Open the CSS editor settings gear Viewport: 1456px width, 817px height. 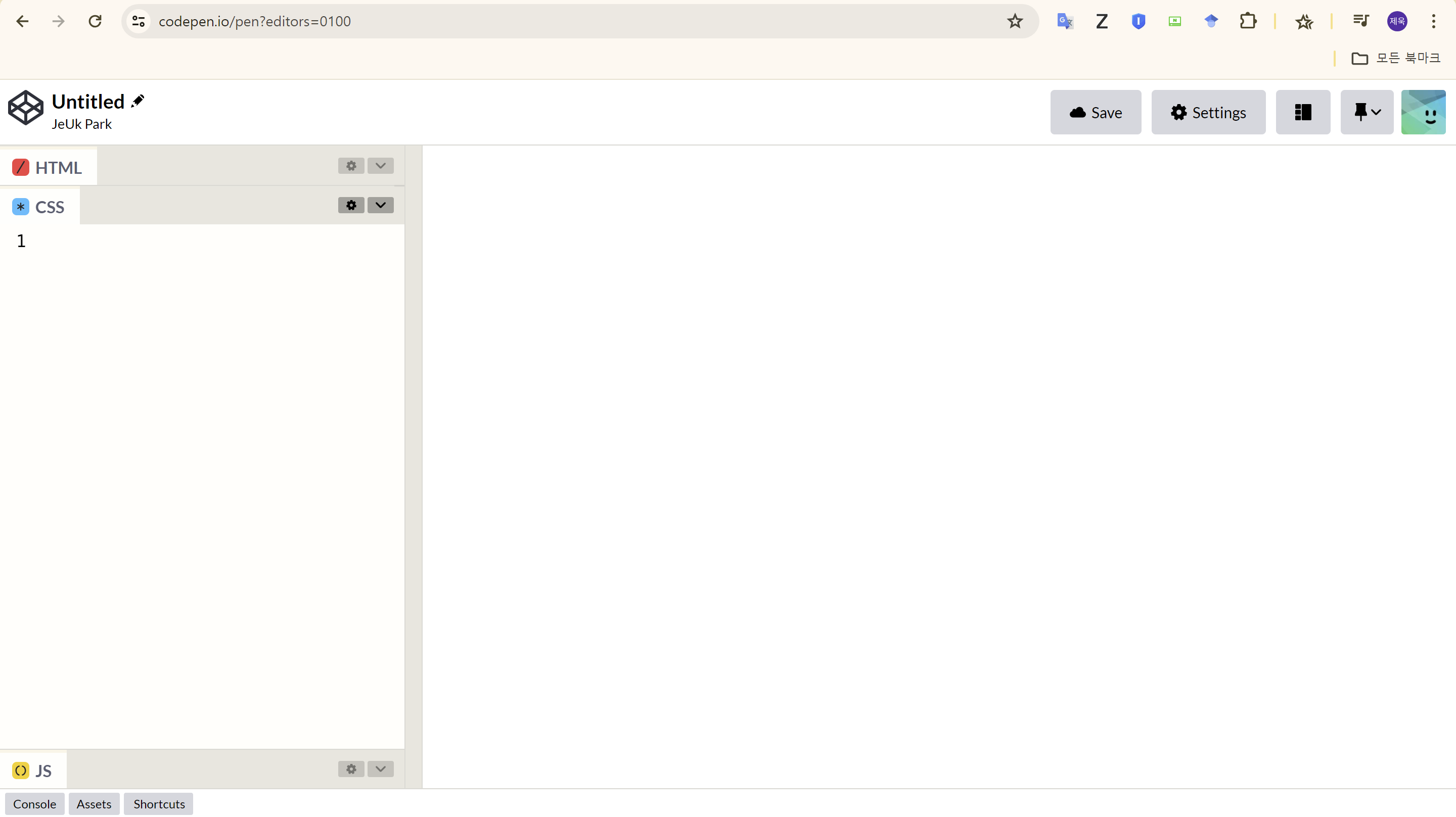351,205
